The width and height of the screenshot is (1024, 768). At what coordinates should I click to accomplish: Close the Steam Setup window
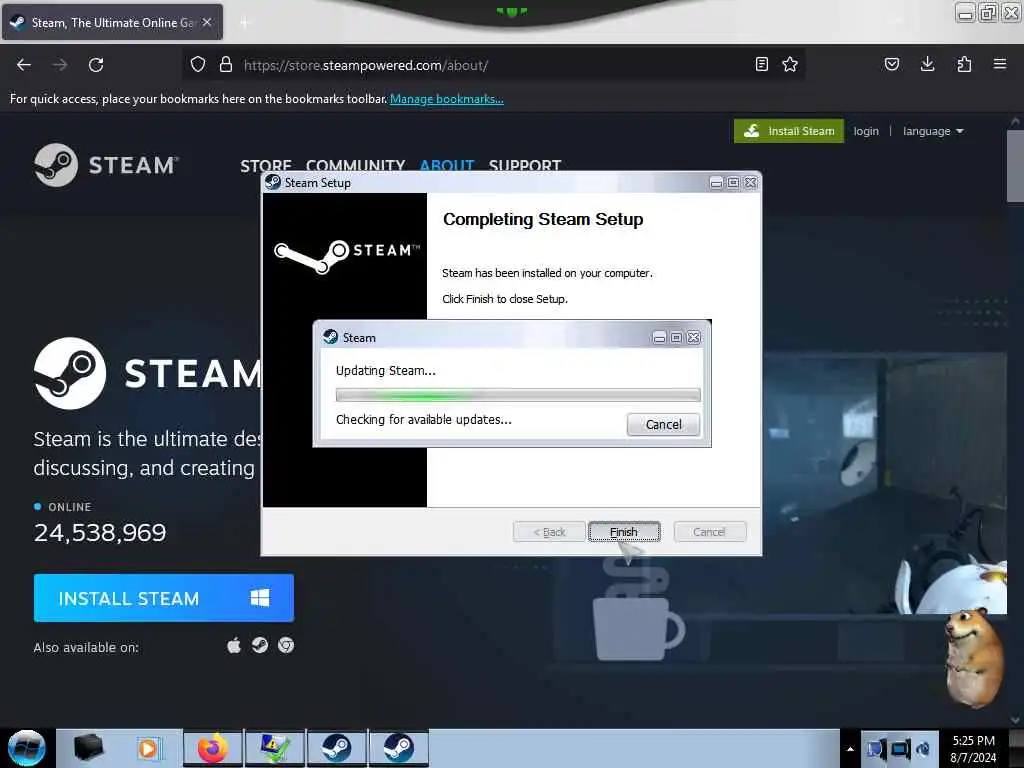(x=751, y=183)
